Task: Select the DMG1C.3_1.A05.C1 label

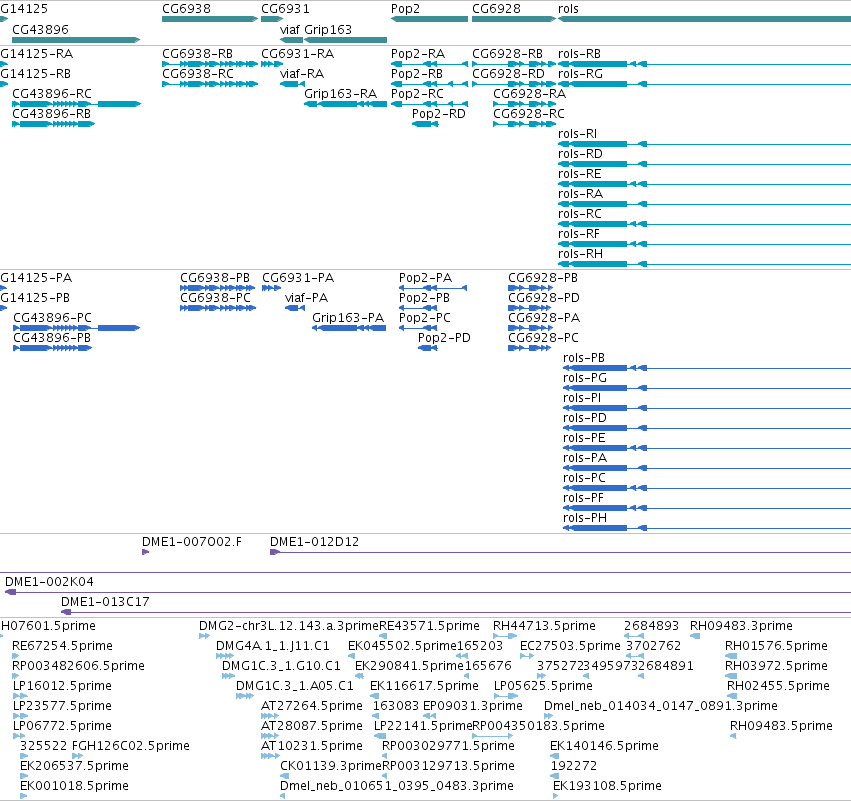Action: click(x=295, y=686)
